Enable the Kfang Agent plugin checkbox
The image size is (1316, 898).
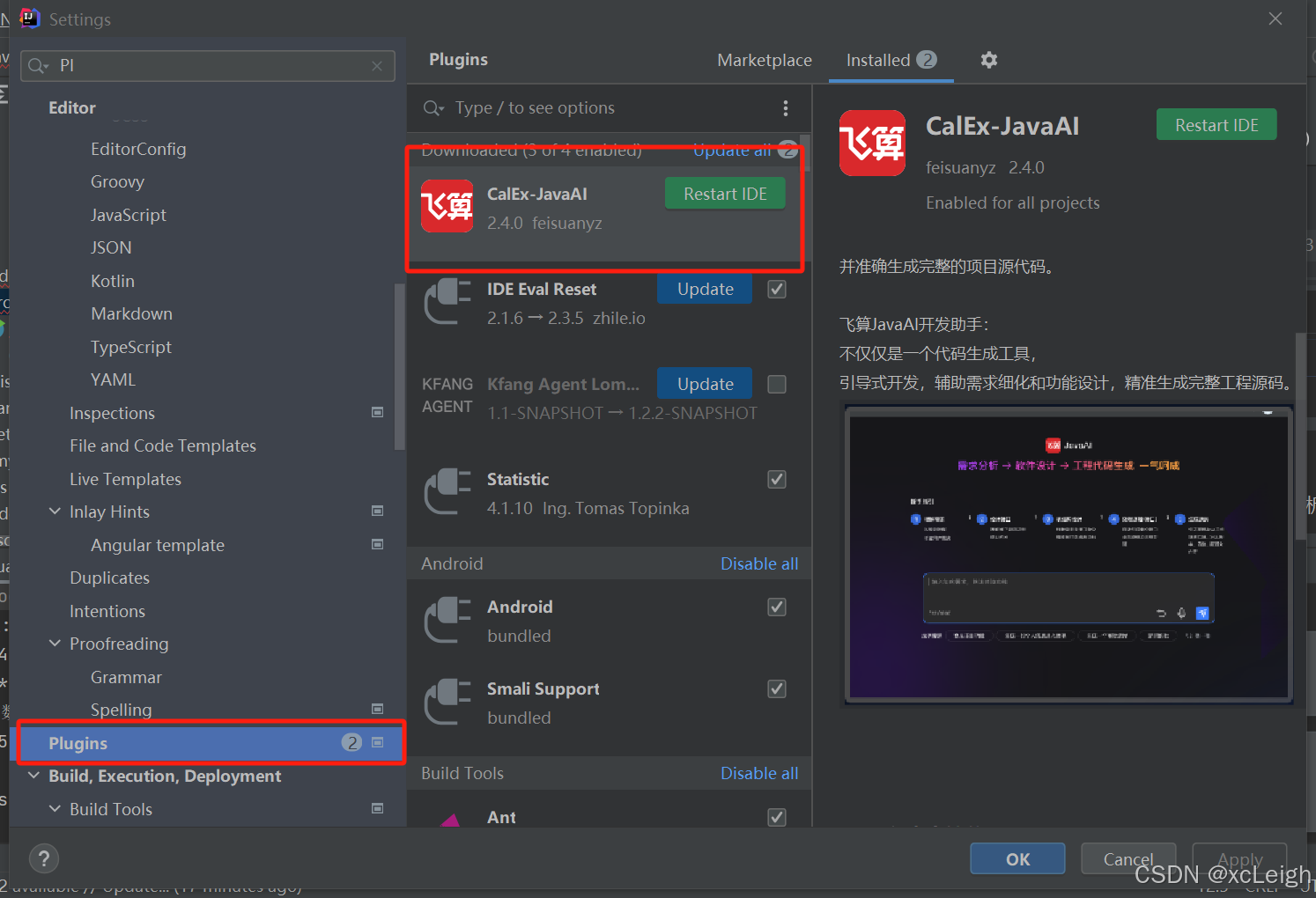pyautogui.click(x=777, y=385)
